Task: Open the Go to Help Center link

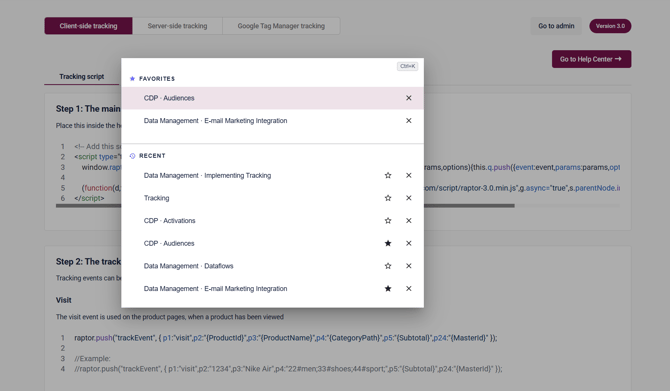Action: (x=591, y=59)
